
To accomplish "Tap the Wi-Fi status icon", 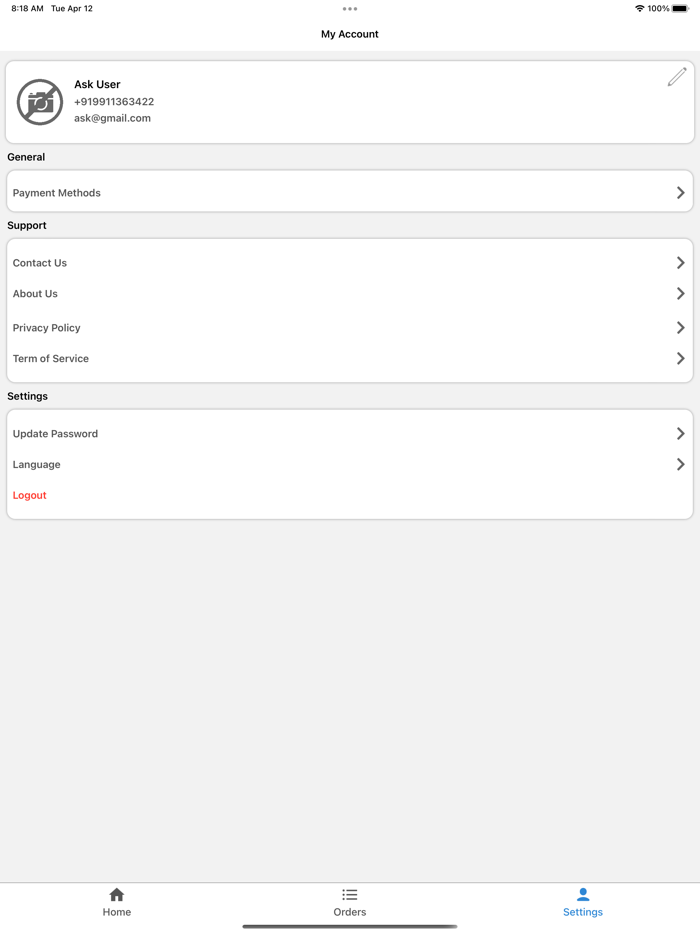I will point(640,9).
